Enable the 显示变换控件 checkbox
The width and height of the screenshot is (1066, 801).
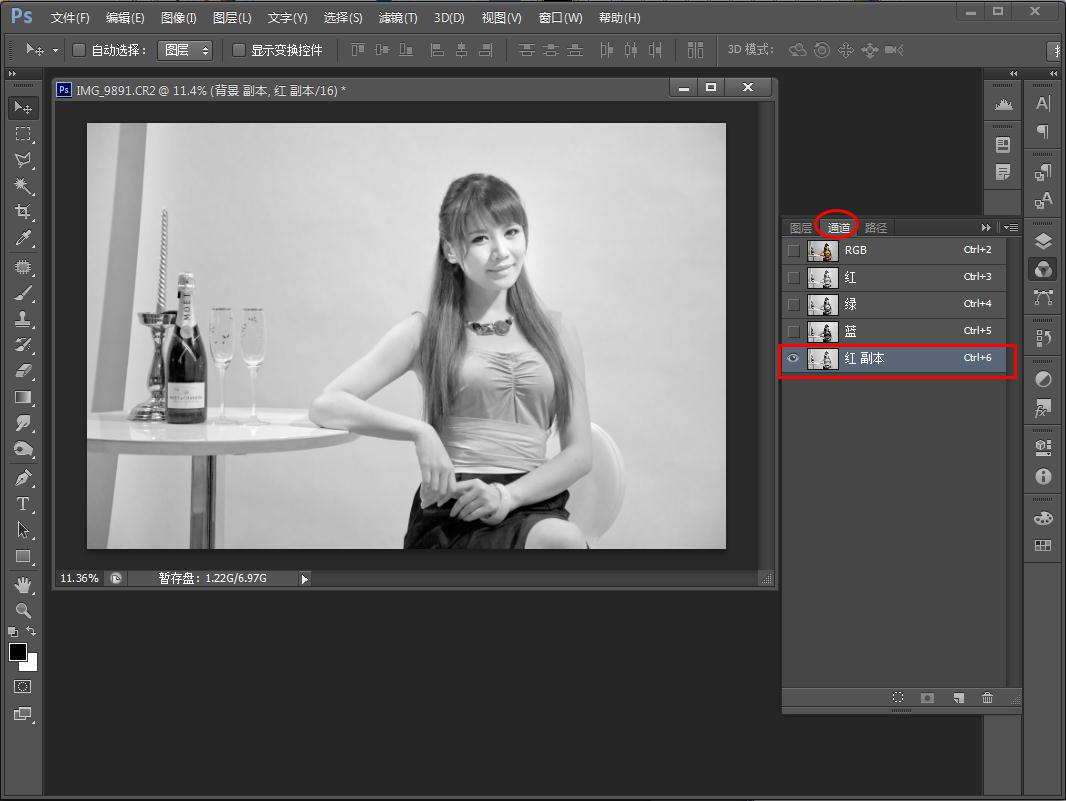[x=239, y=50]
